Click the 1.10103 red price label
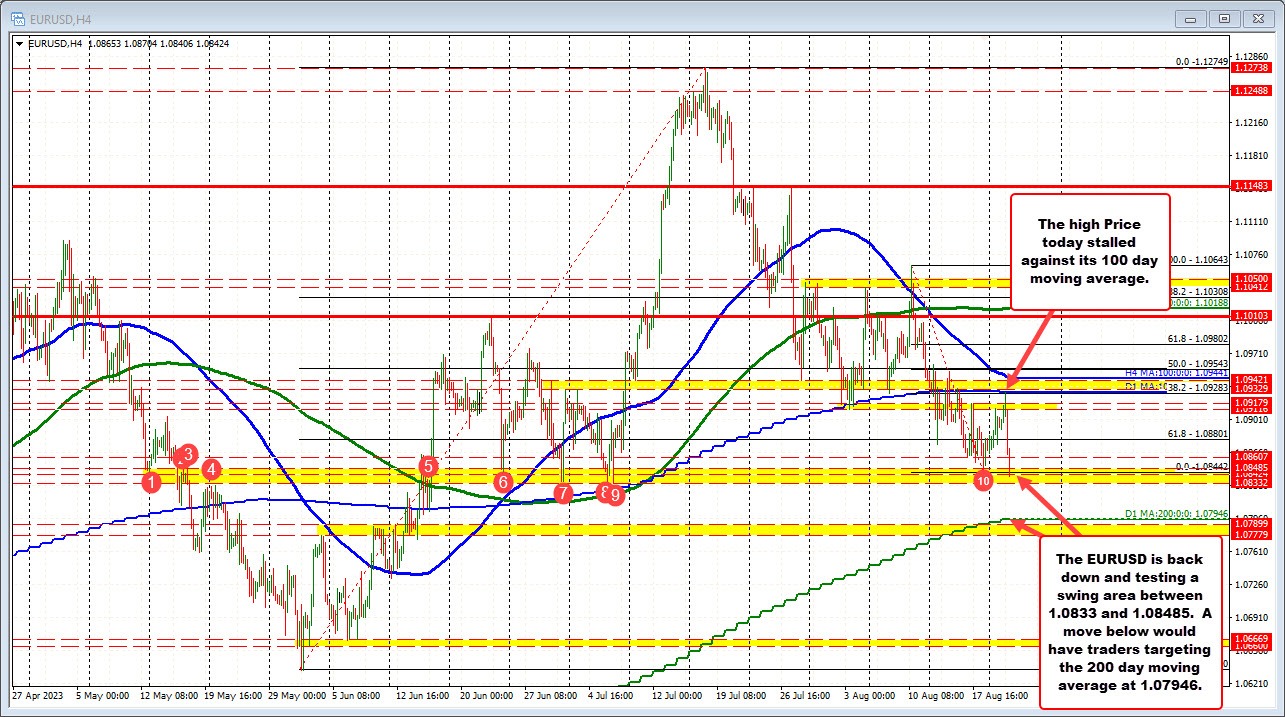The image size is (1285, 717). [x=1251, y=315]
